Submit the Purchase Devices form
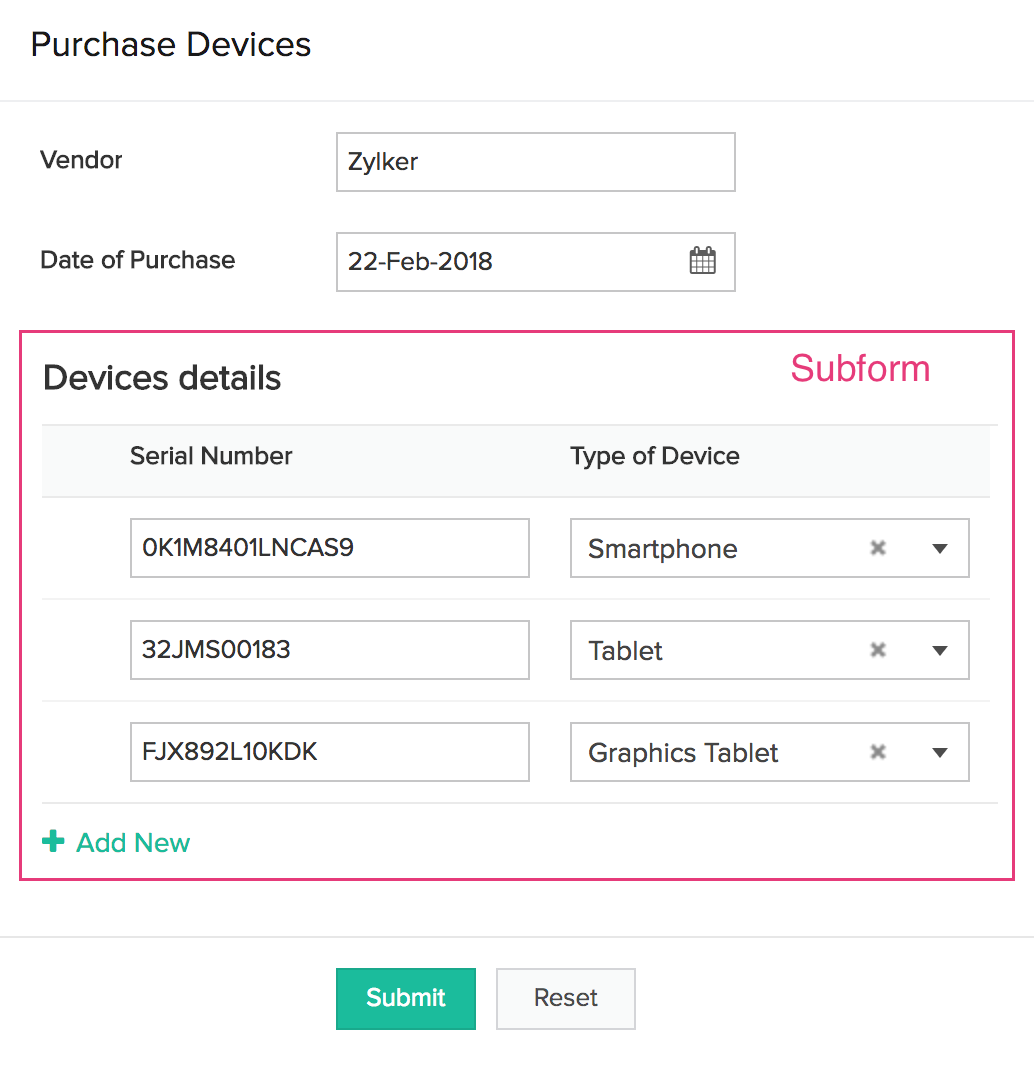The width and height of the screenshot is (1034, 1066). pos(405,998)
